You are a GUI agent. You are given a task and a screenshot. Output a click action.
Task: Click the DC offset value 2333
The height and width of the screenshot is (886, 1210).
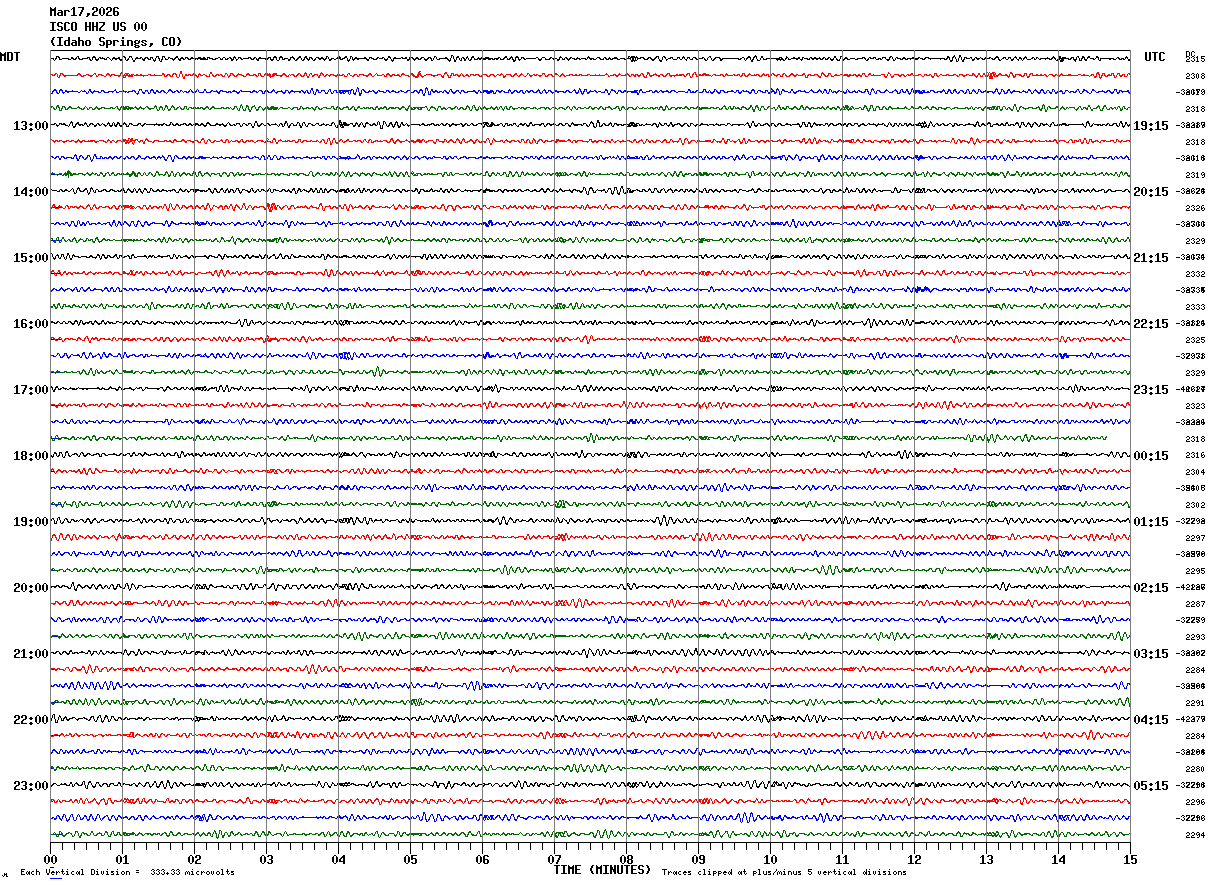(1194, 307)
